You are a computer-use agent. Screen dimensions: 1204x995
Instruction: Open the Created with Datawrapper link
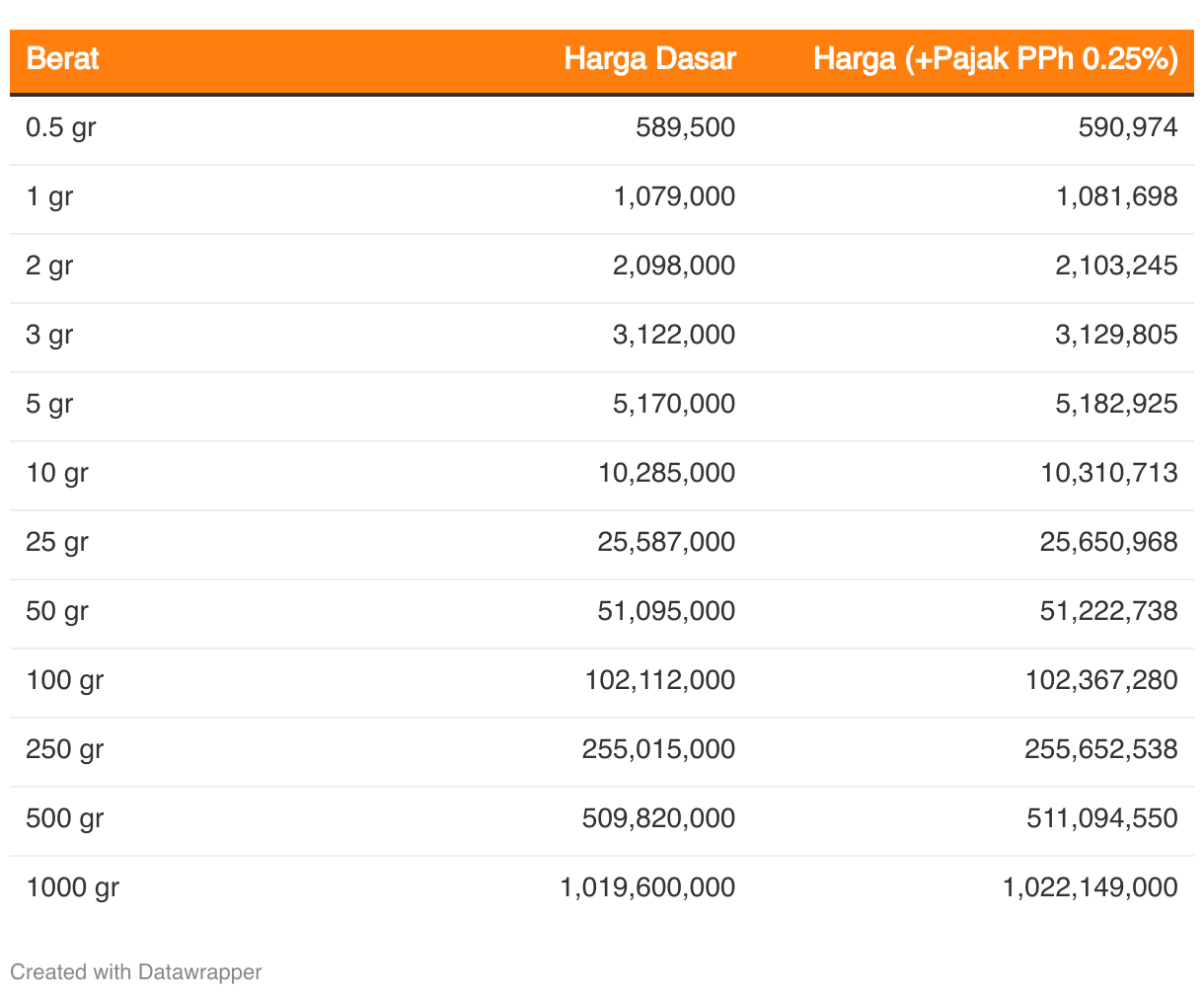tap(136, 971)
